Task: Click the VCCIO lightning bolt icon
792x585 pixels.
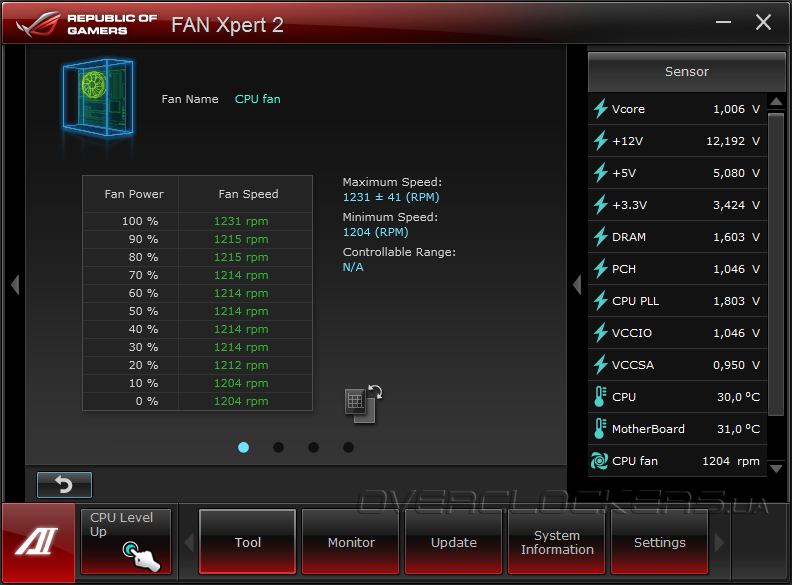Action: coord(600,332)
